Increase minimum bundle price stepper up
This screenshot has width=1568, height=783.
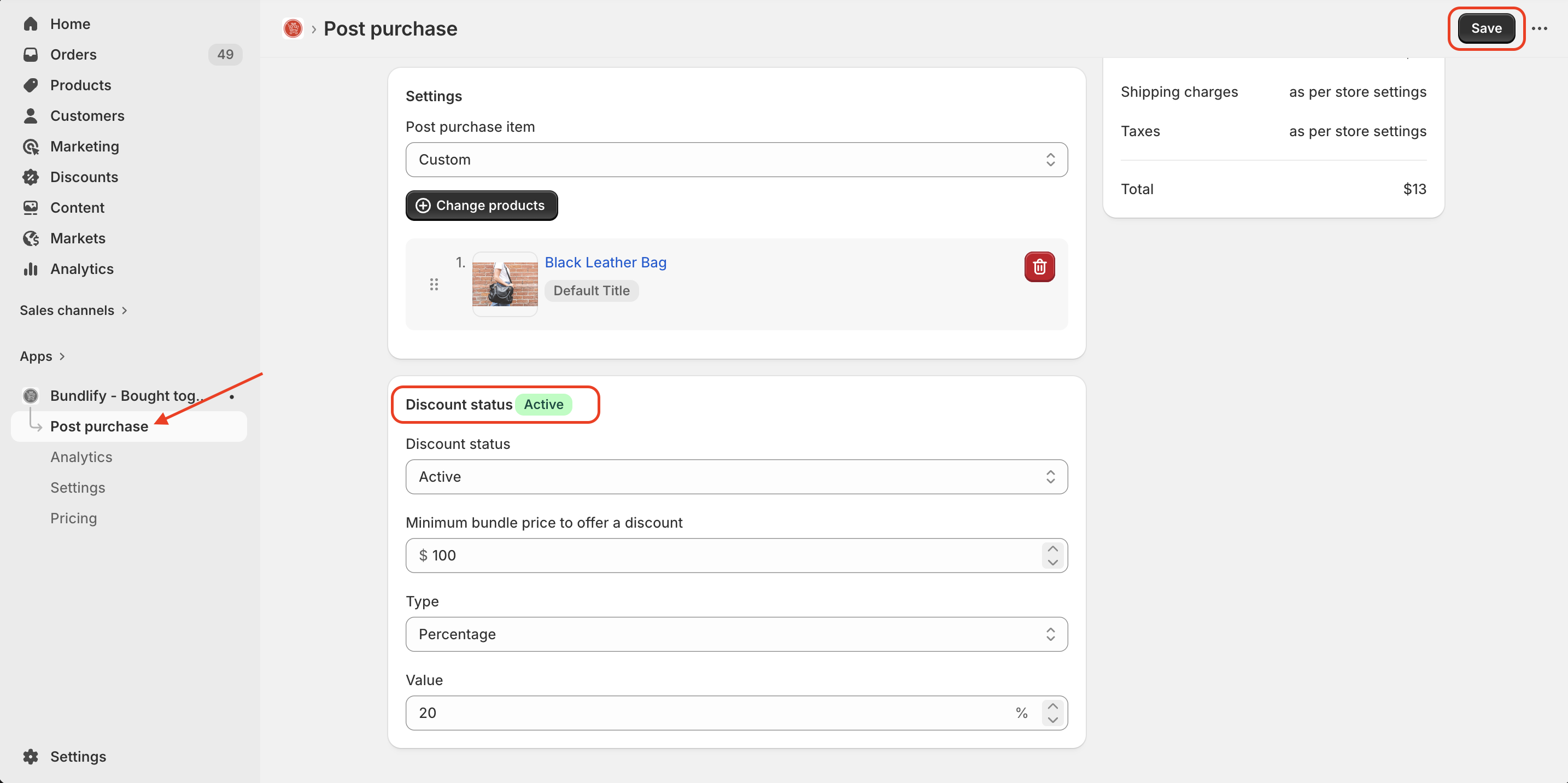coord(1052,548)
